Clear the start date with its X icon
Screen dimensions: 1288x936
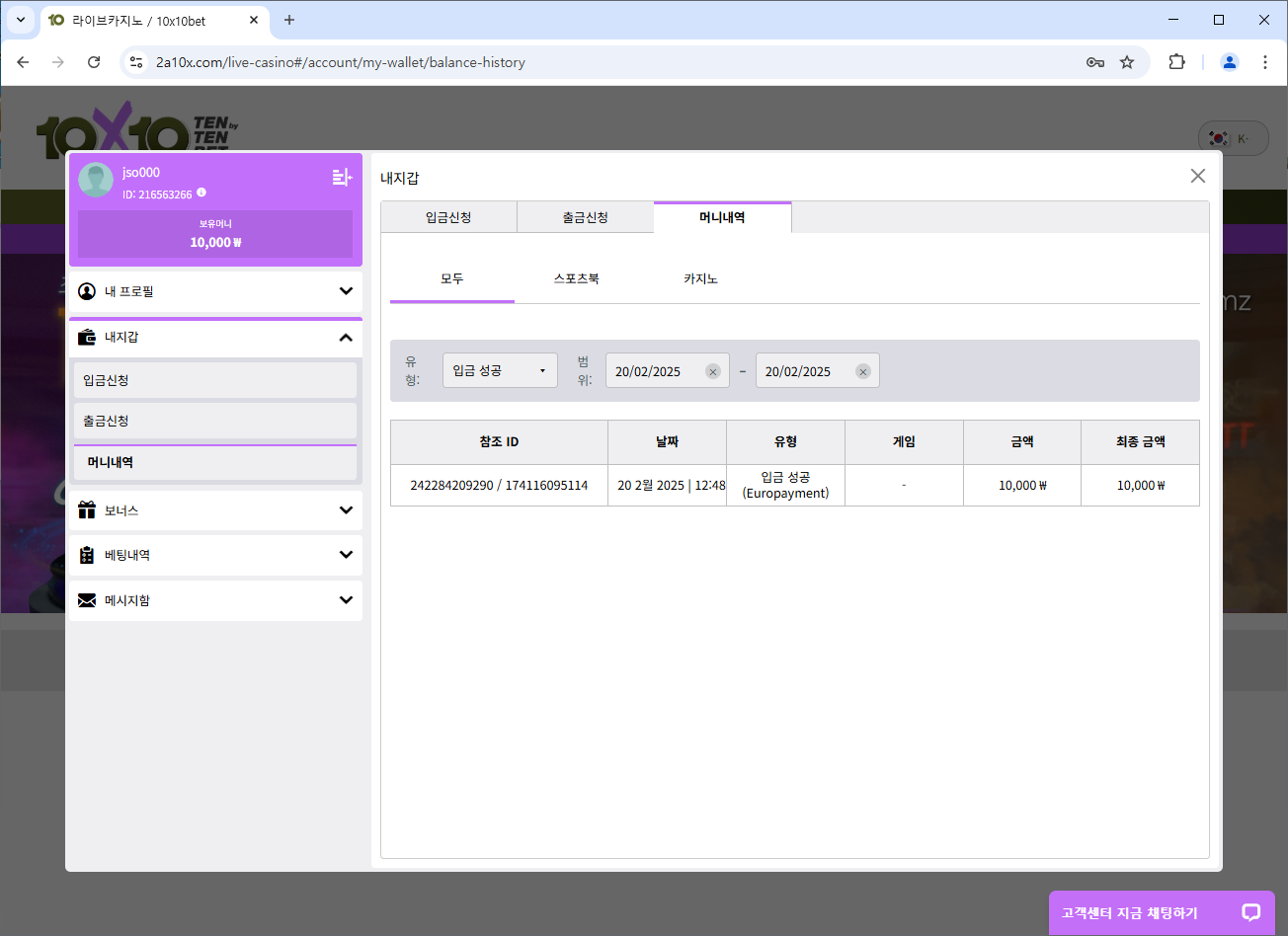712,372
